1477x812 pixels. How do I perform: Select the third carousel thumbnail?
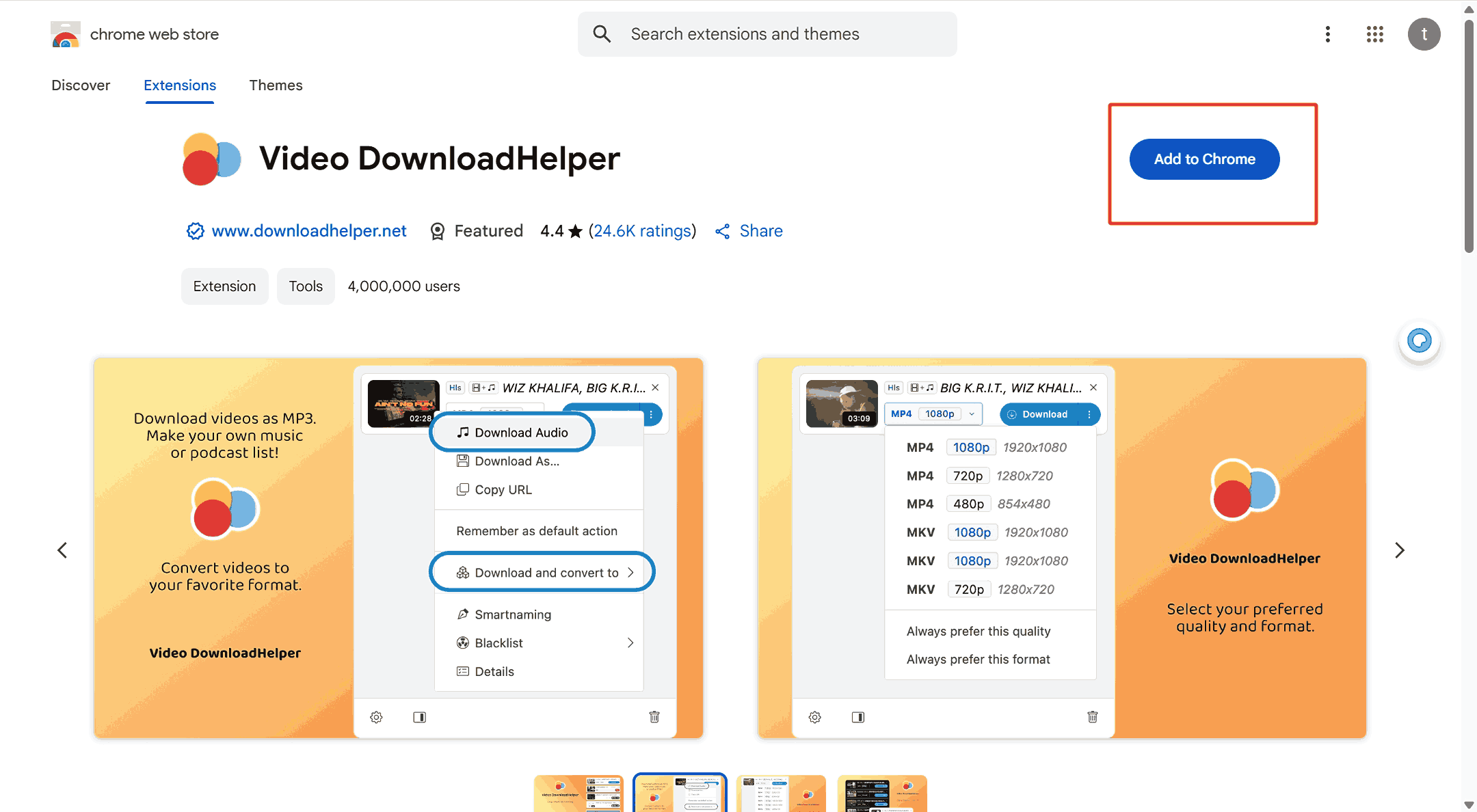click(781, 794)
